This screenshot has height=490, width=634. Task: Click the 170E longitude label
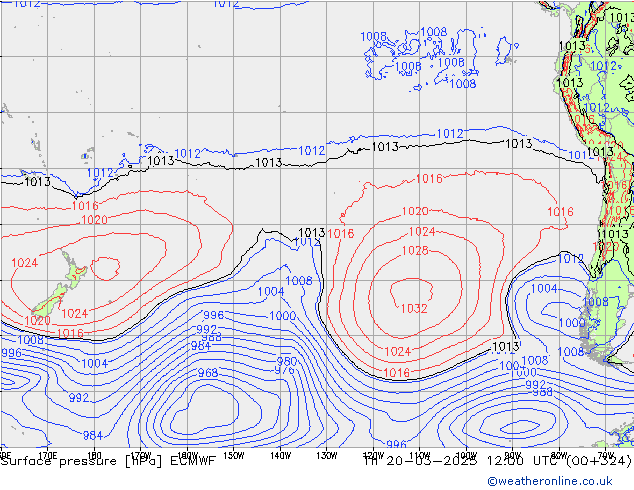tap(47, 456)
